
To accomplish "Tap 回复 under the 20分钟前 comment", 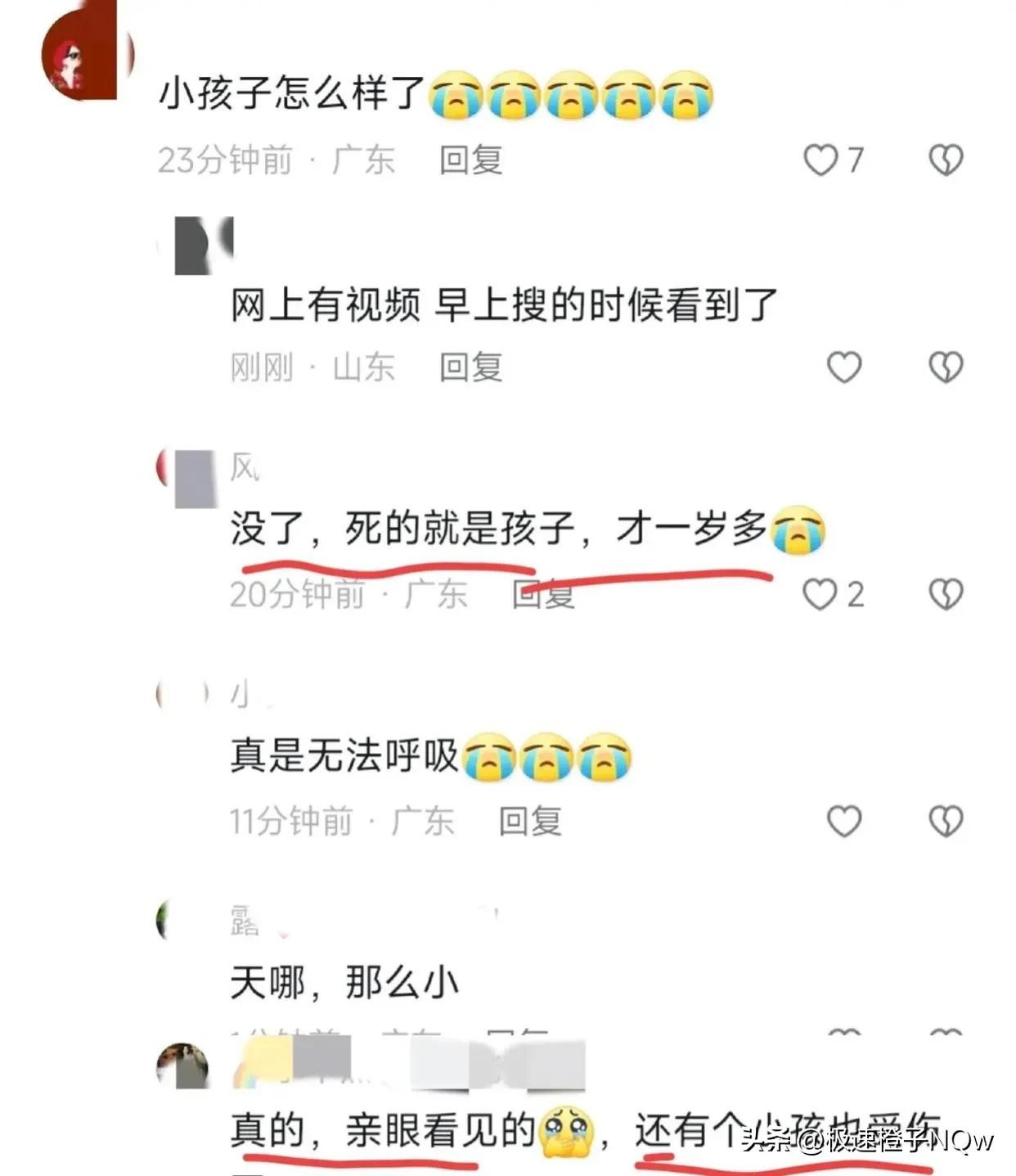I will pyautogui.click(x=544, y=594).
